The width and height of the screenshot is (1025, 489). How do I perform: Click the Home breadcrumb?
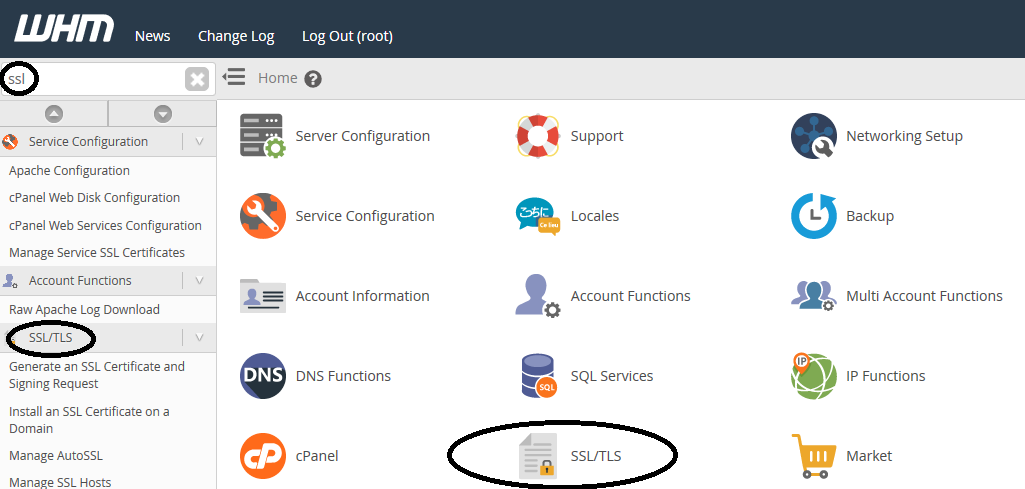tap(278, 78)
